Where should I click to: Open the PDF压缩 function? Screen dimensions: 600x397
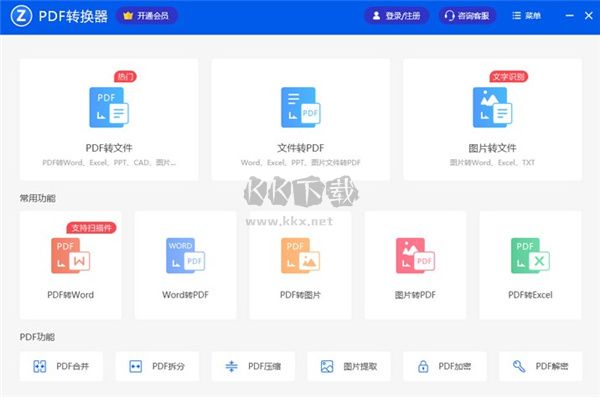[x=253, y=366]
